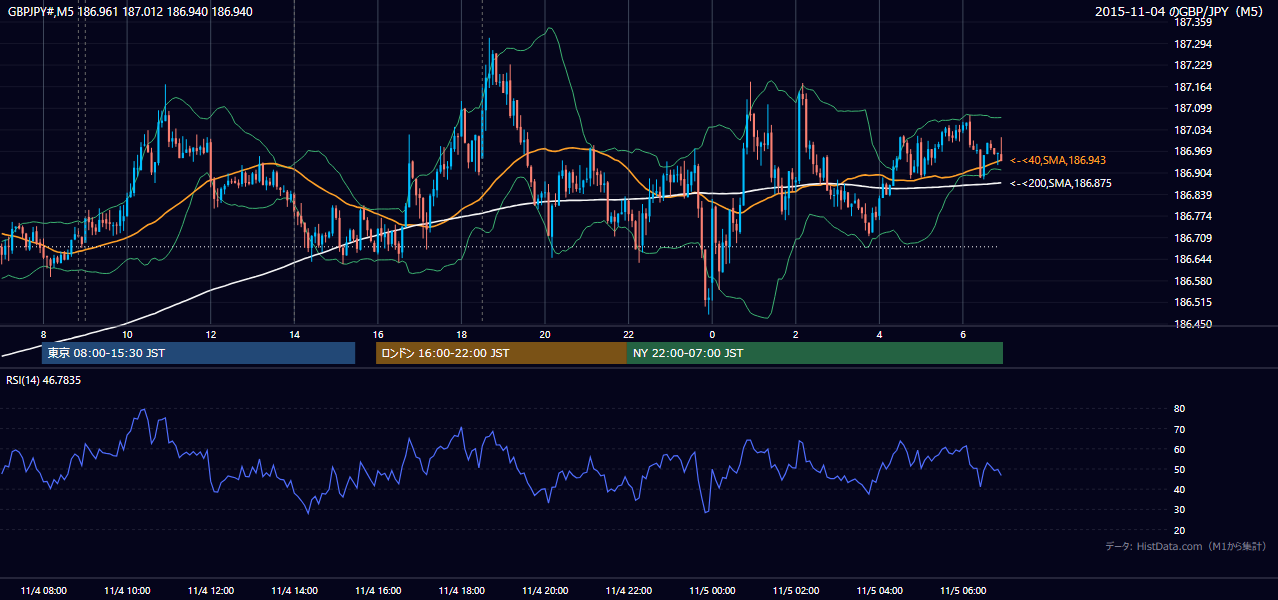The image size is (1278, 600).
Task: Click hour marker 18 under price chart
Action: 461,334
